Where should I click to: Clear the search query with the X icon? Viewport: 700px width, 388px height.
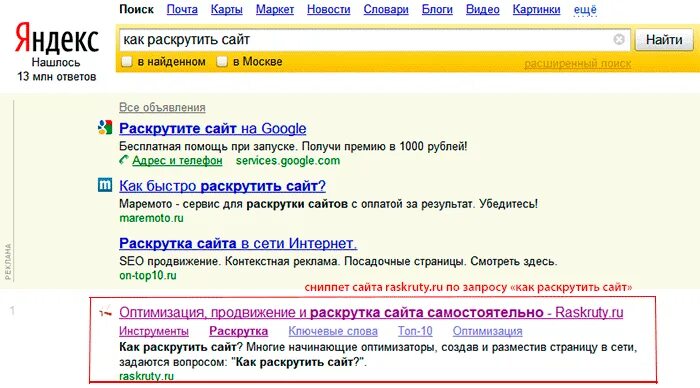click(619, 39)
